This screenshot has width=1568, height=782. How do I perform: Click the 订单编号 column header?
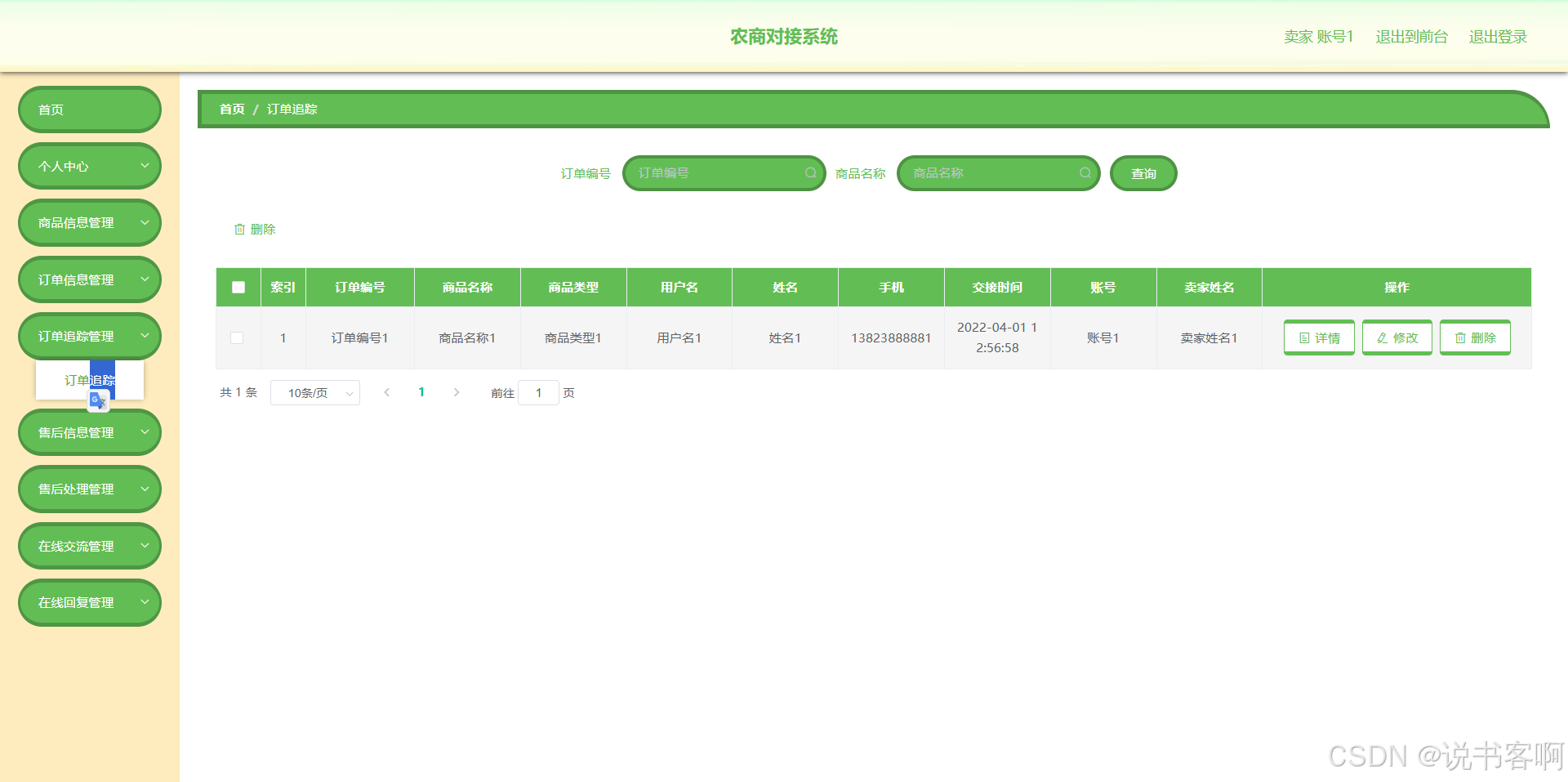[360, 288]
